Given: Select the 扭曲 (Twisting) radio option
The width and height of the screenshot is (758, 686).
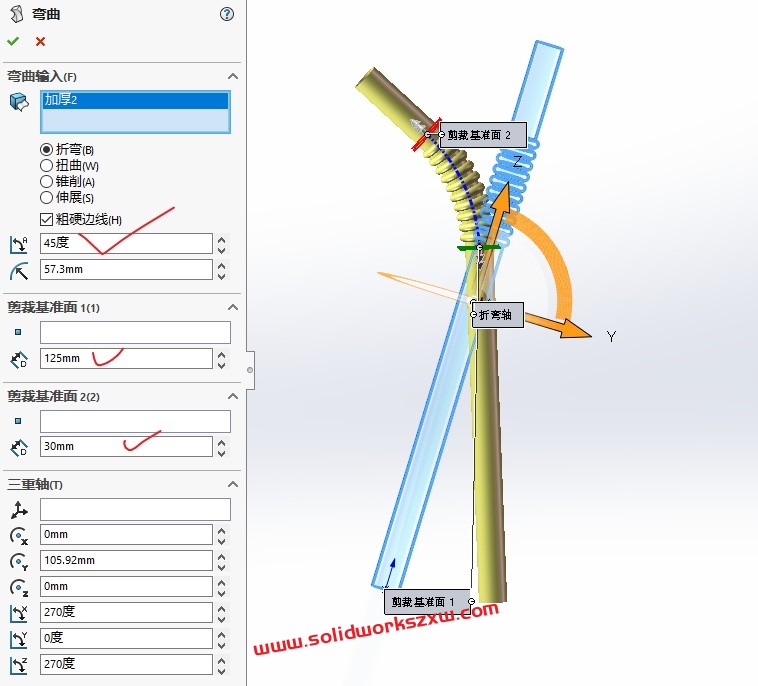Looking at the screenshot, I should pos(46,165).
